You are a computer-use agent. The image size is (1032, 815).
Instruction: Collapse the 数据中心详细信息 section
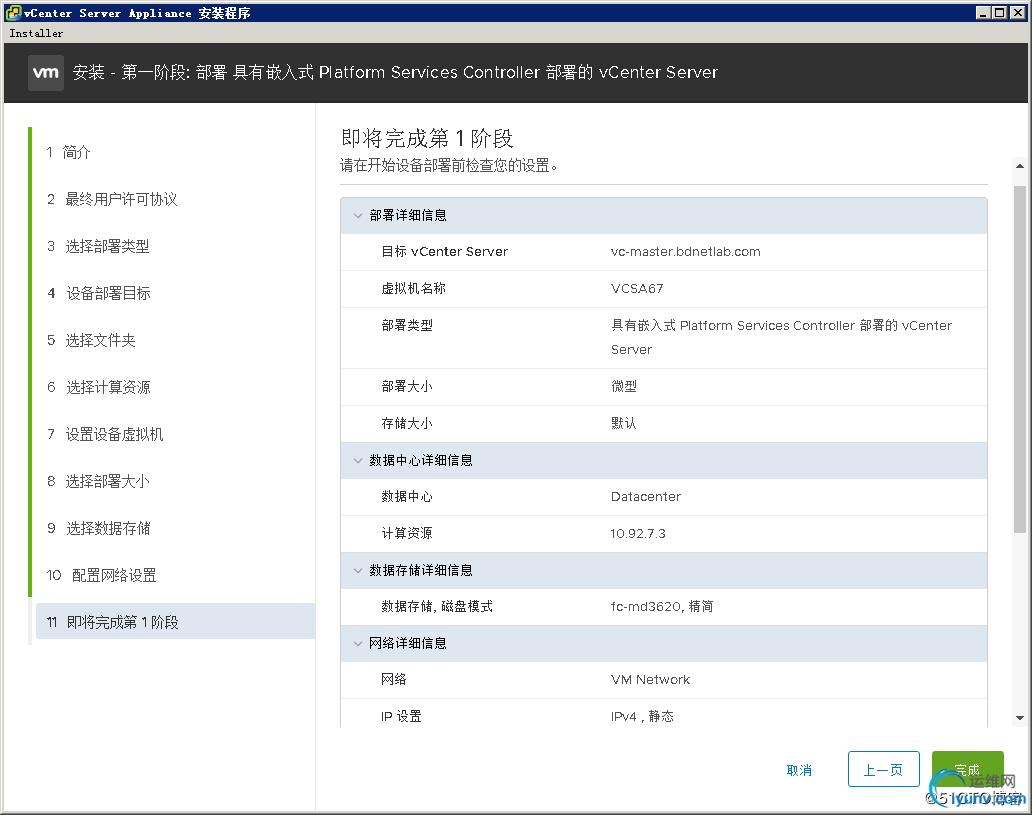click(358, 460)
